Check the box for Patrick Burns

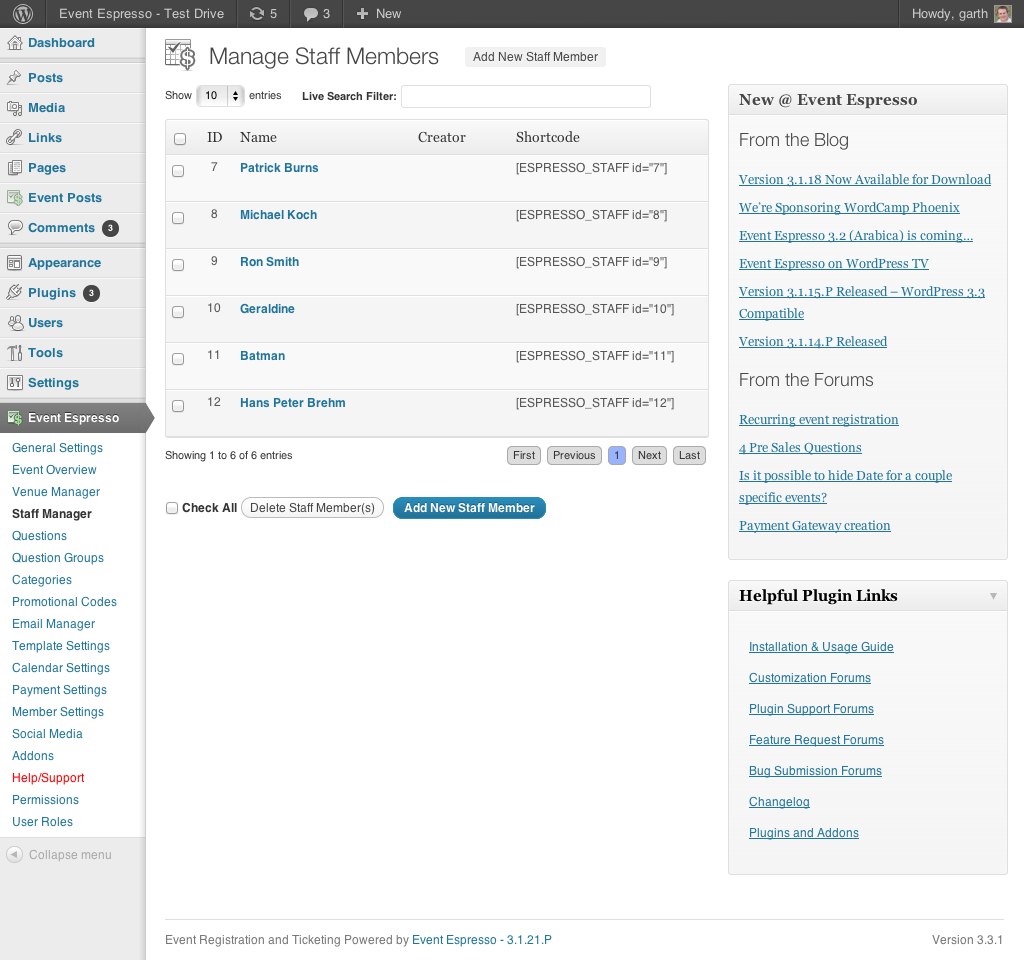tap(178, 171)
